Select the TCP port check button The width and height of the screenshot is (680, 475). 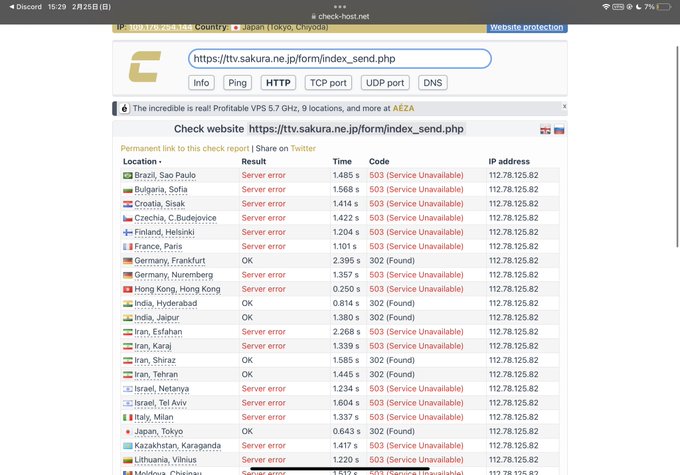[x=328, y=83]
